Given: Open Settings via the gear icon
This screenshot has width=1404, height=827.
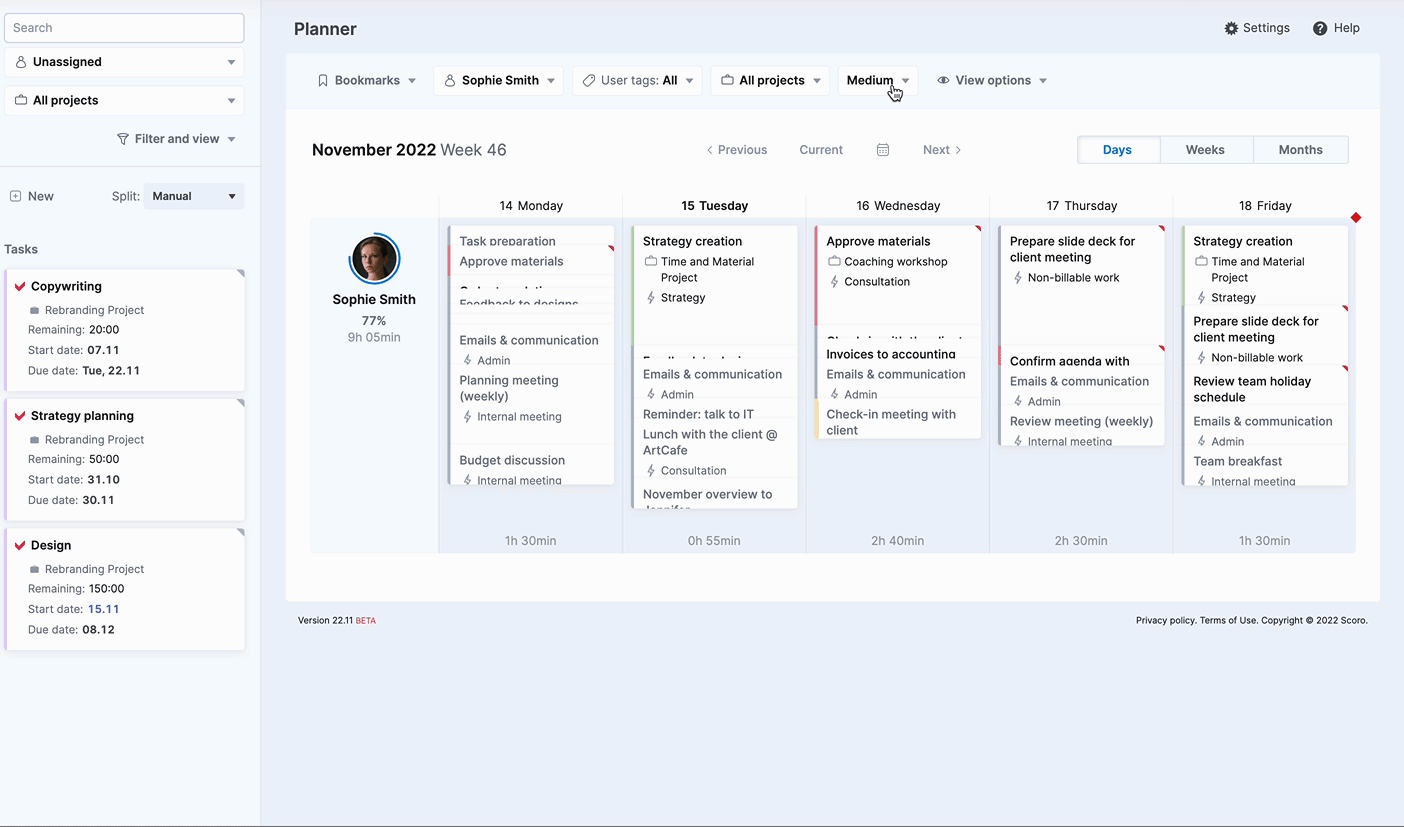Looking at the screenshot, I should [x=1231, y=28].
